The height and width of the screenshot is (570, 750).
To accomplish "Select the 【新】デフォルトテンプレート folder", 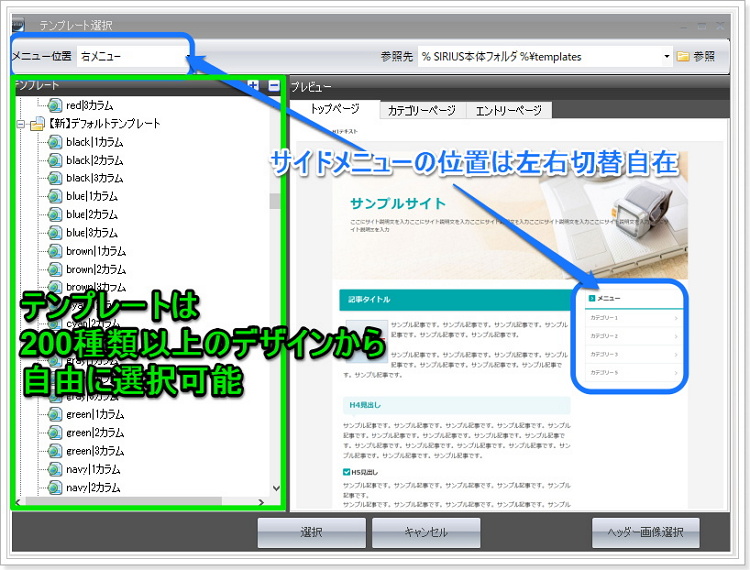I will [103, 123].
